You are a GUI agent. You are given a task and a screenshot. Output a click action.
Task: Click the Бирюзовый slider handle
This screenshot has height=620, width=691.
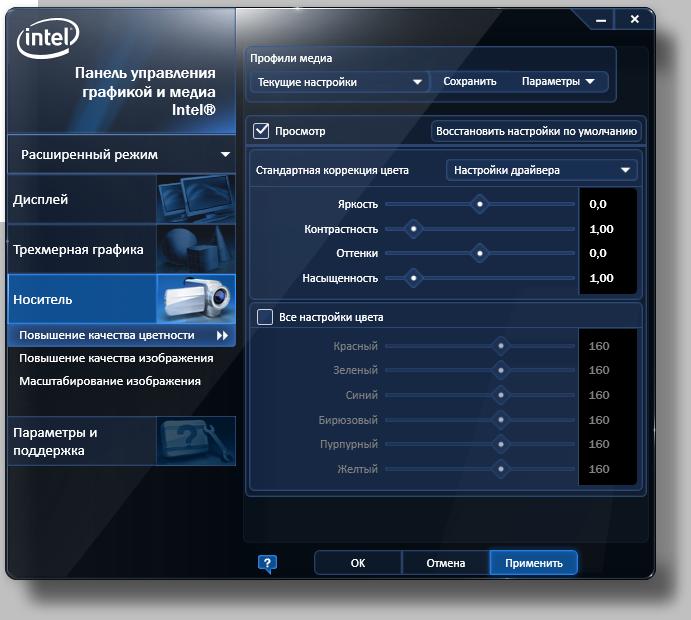coord(501,420)
